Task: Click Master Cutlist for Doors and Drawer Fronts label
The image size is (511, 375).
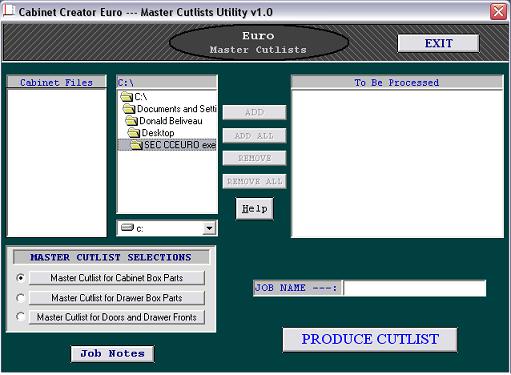Action: (x=117, y=317)
